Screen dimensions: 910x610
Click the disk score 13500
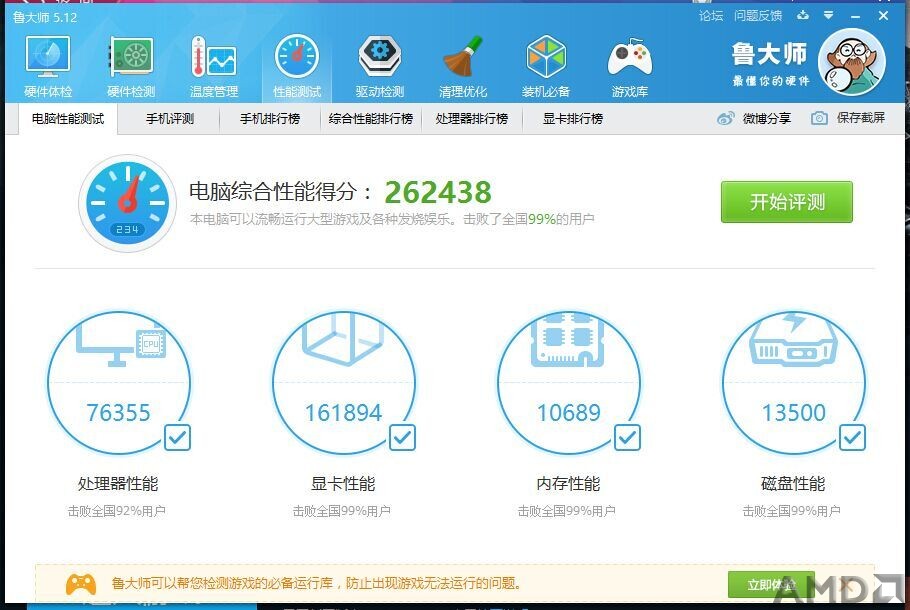[793, 413]
